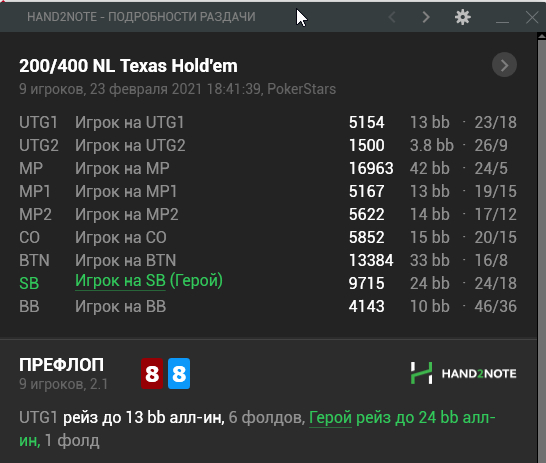Click the Hand2Note logo
This screenshot has width=546, height=463.
(x=463, y=373)
